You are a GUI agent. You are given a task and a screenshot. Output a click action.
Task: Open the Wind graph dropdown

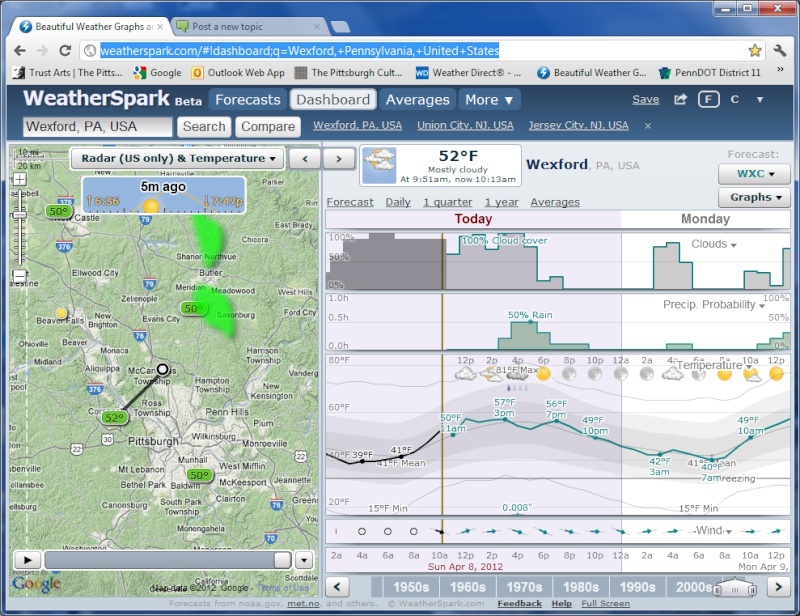point(713,531)
